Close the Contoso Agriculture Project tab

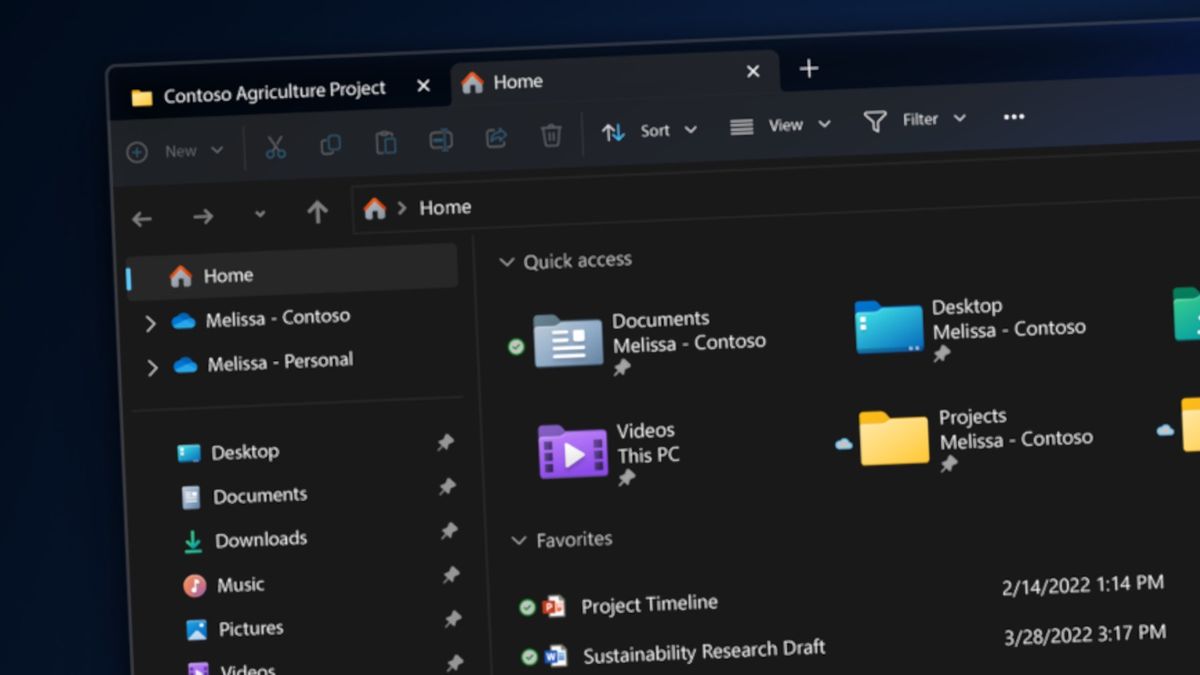(424, 86)
